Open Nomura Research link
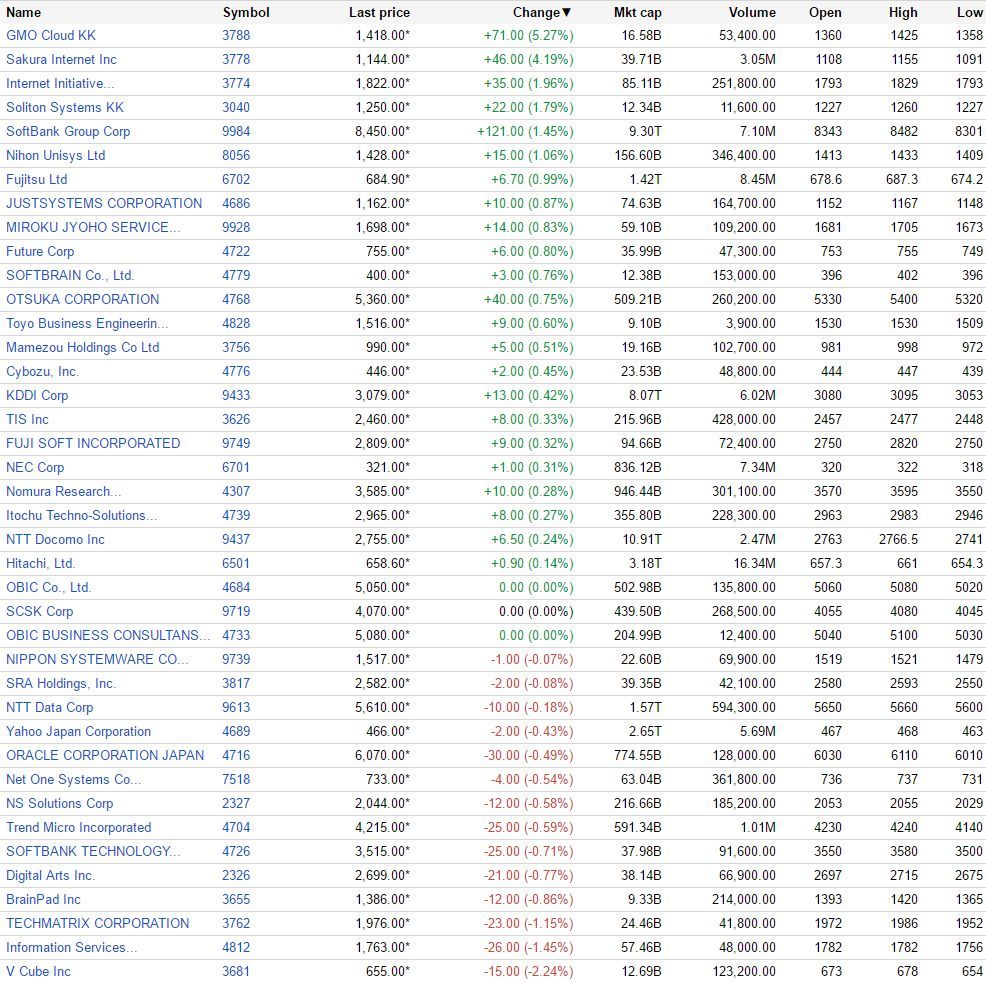This screenshot has width=986, height=983. click(x=64, y=491)
